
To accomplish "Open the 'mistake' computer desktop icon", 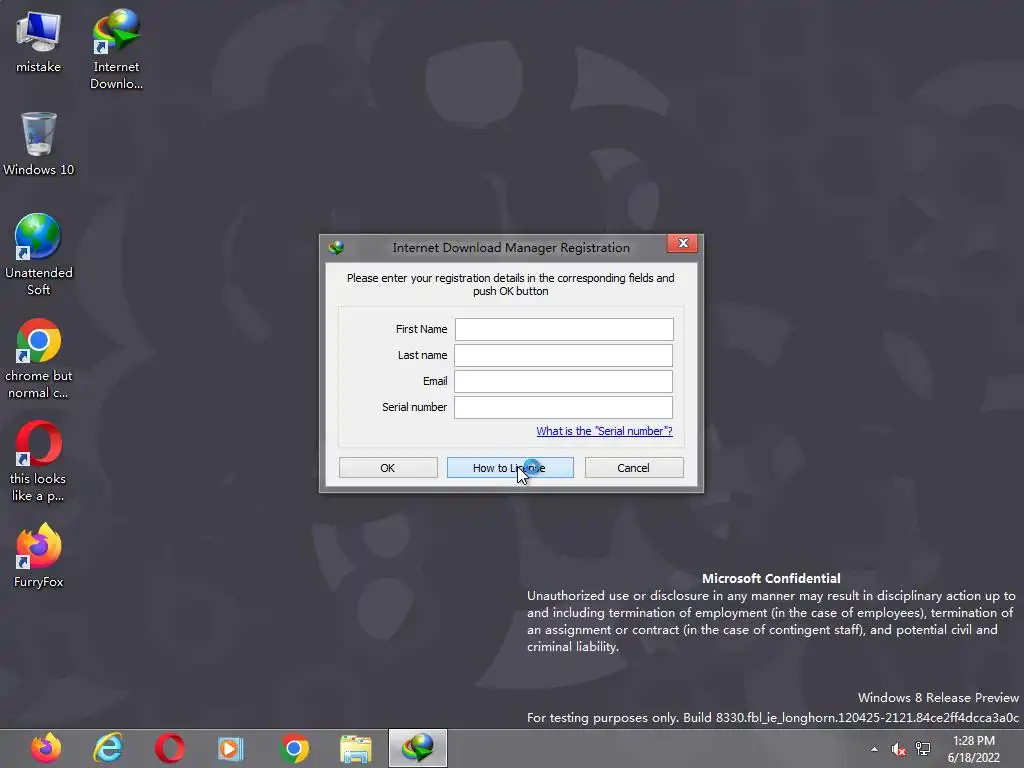I will (x=38, y=42).
